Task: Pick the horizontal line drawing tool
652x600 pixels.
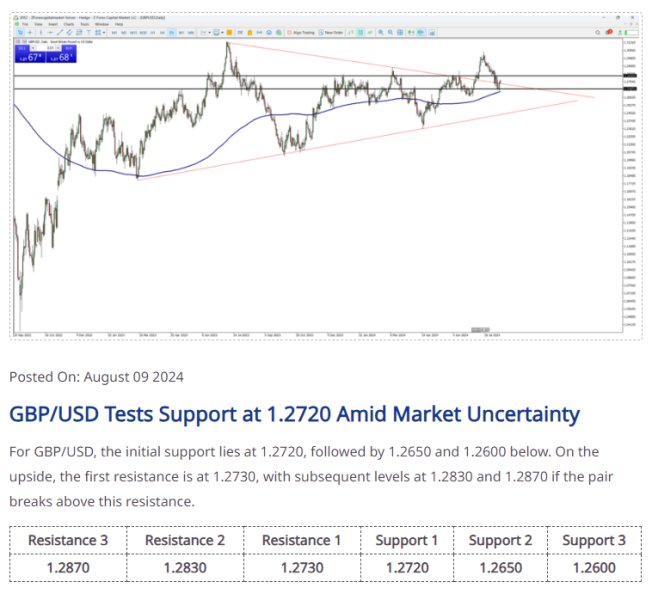Action: coord(50,32)
